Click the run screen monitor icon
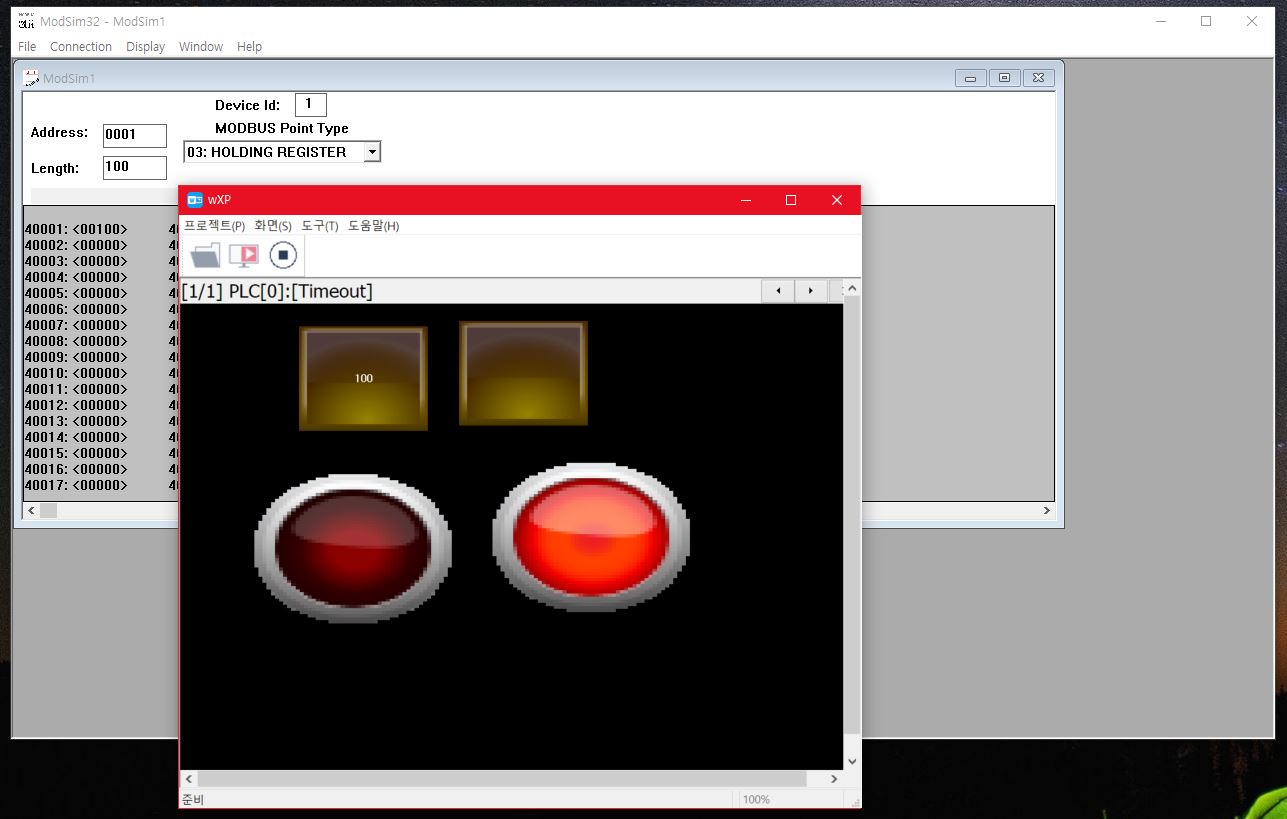 pyautogui.click(x=243, y=256)
